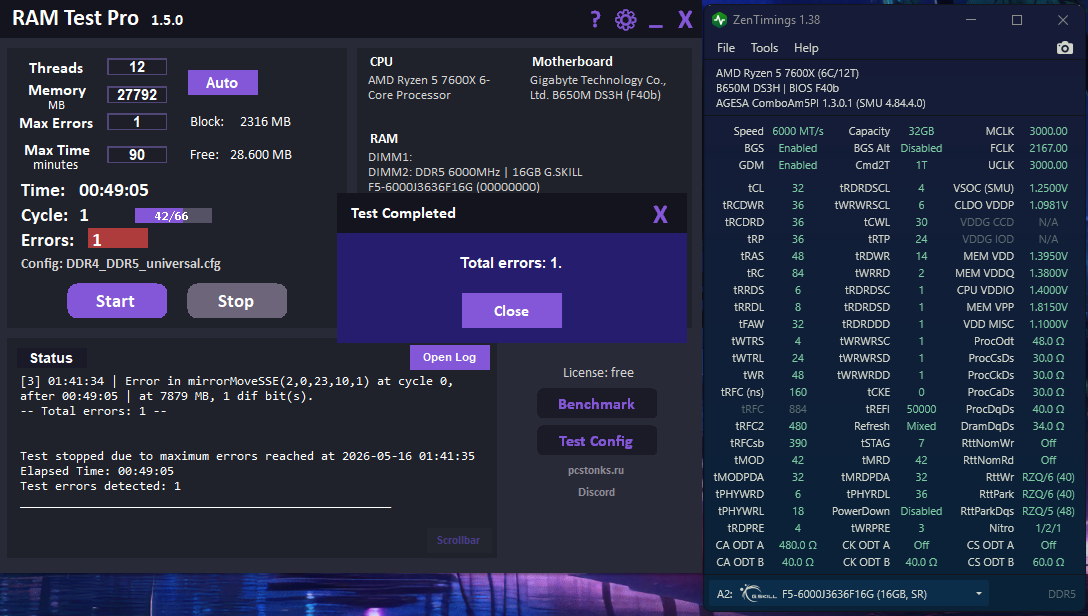Take a ZenTimings screenshot with camera icon
Image resolution: width=1088 pixels, height=616 pixels.
(1064, 48)
